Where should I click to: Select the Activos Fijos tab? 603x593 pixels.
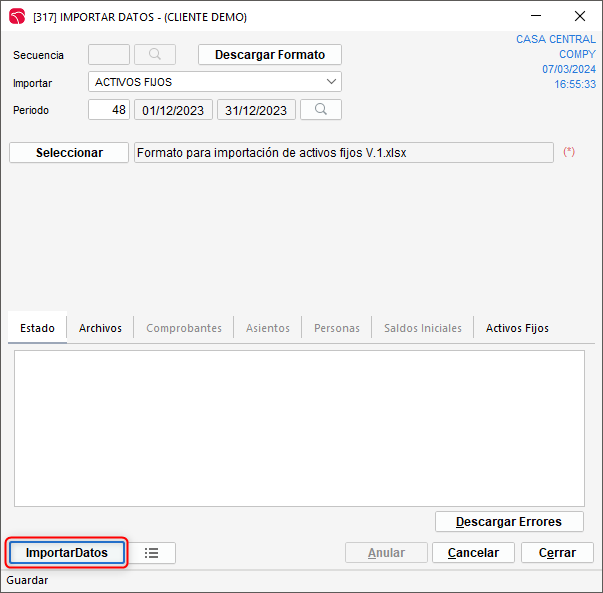coord(517,328)
